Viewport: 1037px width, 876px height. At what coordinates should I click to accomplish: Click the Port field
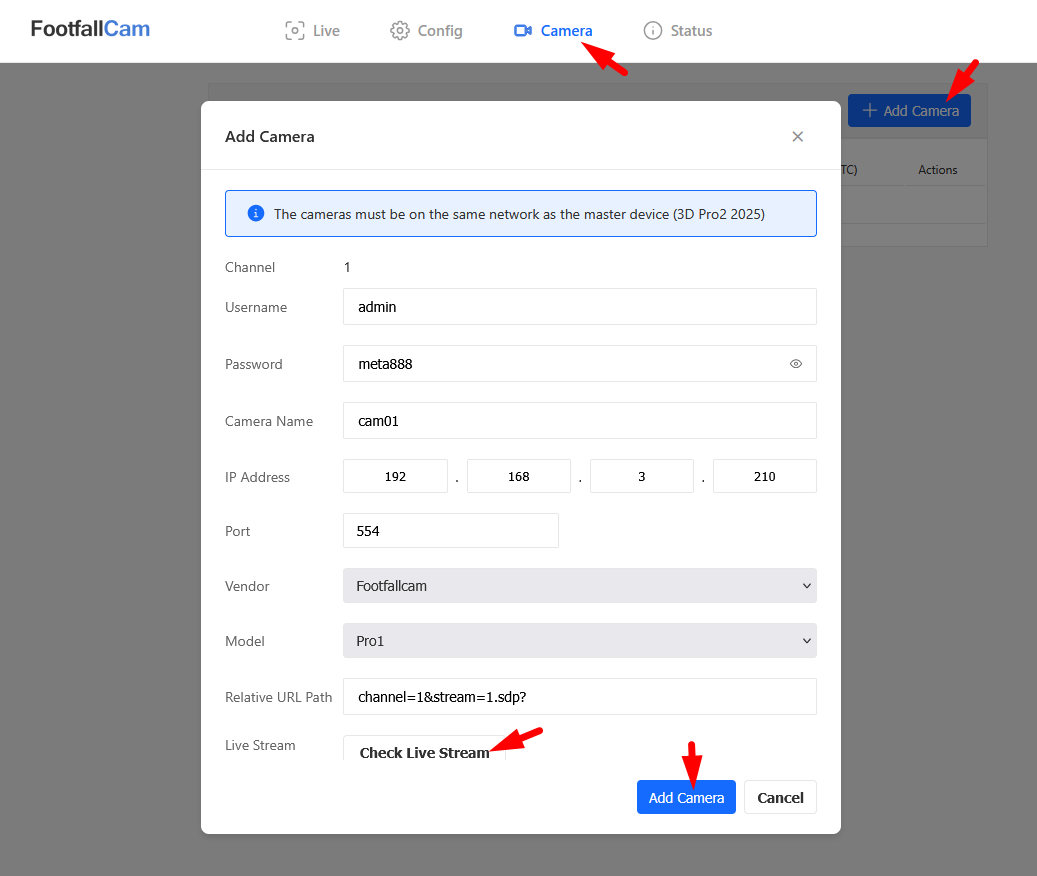[450, 531]
